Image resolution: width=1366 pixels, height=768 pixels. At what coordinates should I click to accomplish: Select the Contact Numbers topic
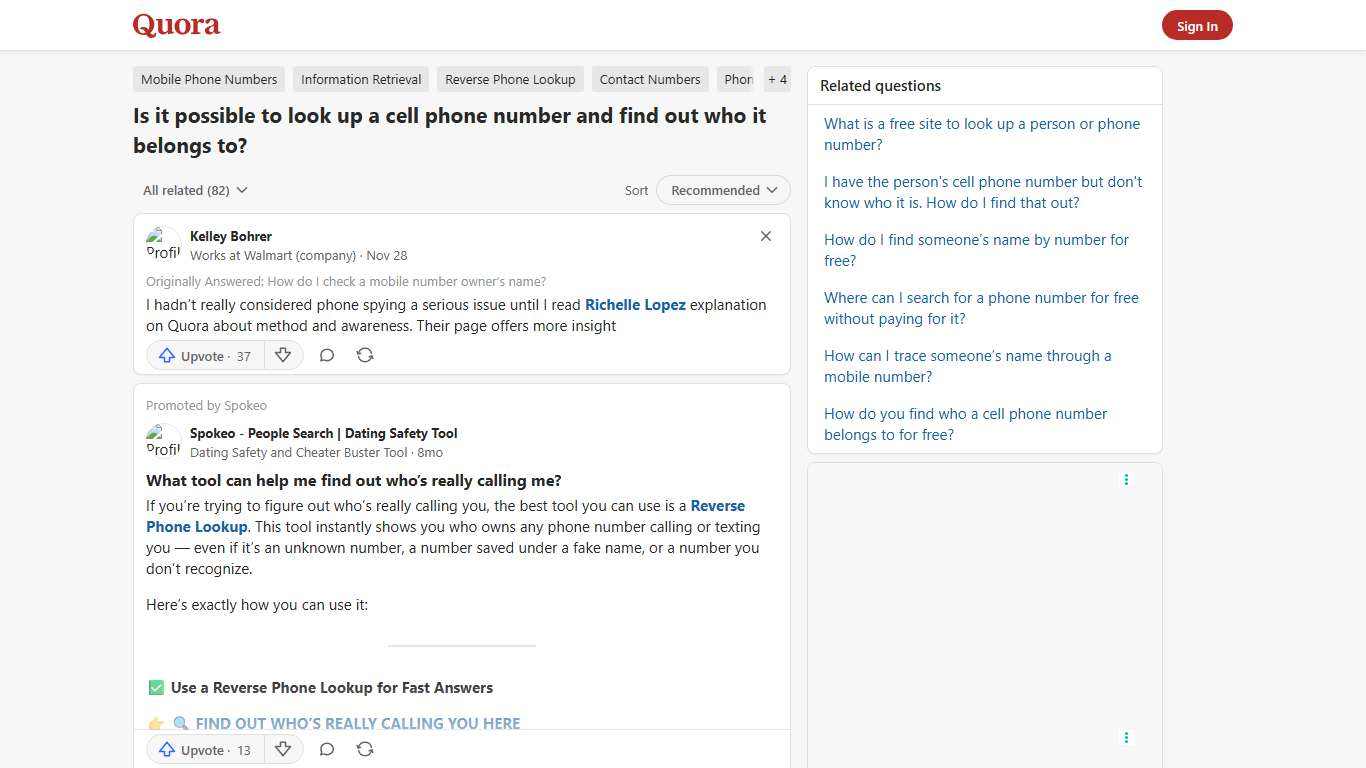(x=649, y=79)
